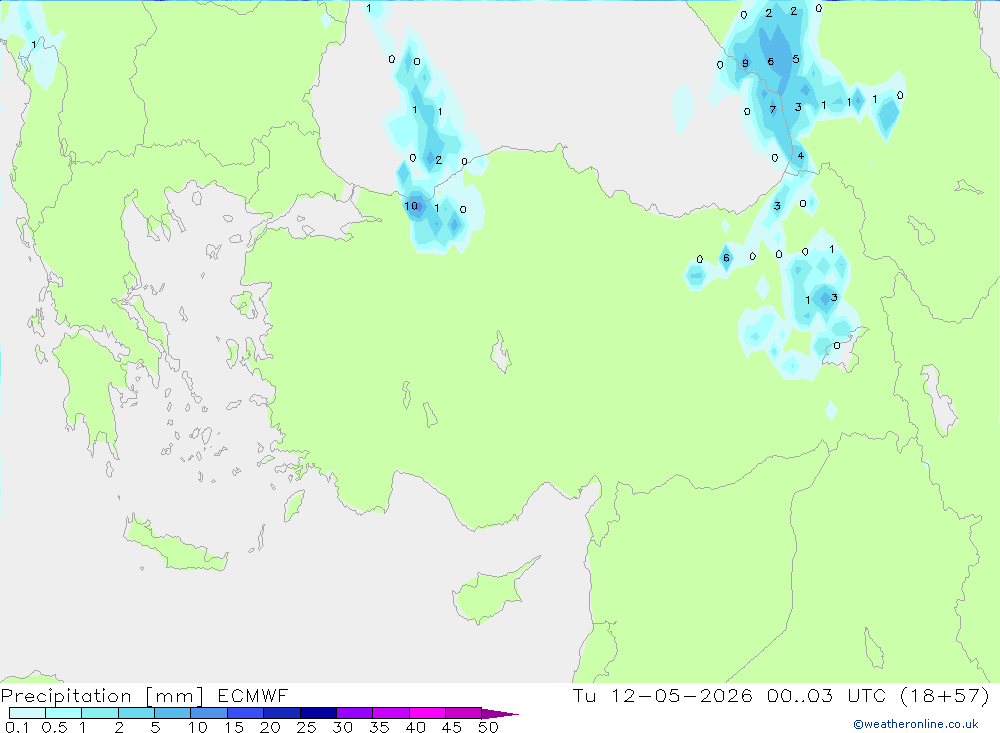The image size is (1000, 733).
Task: Click legend label "0.1"
Action: 17,727
